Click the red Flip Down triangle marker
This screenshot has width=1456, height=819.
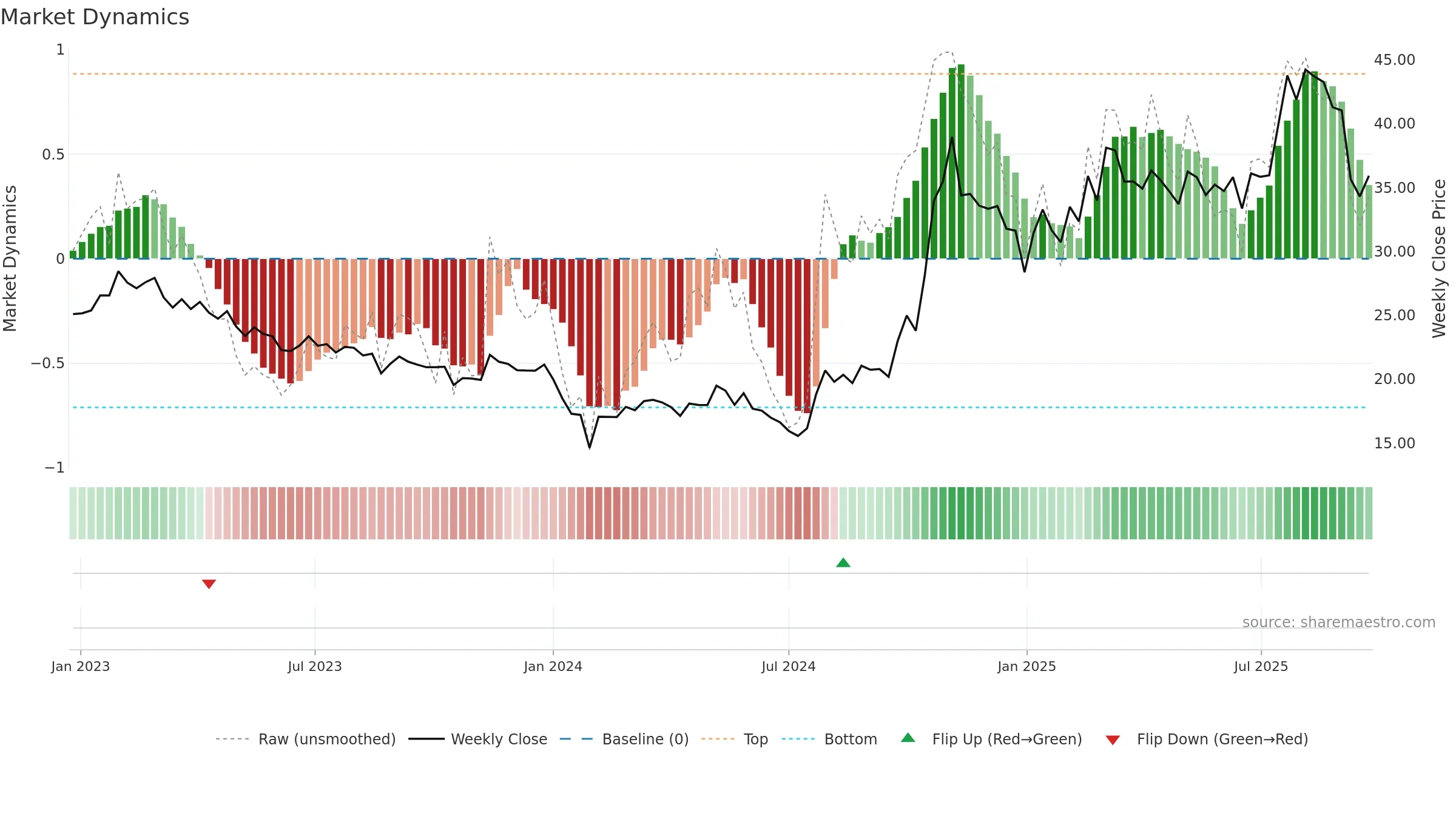(x=209, y=584)
